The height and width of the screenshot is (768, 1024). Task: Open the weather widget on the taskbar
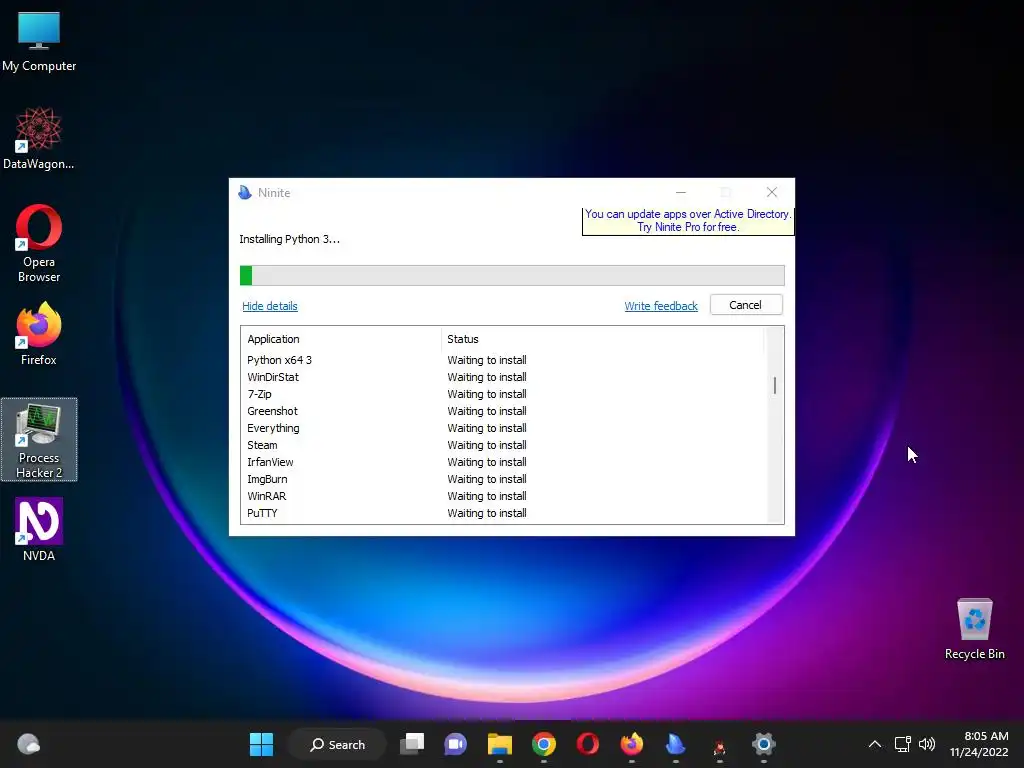(28, 744)
